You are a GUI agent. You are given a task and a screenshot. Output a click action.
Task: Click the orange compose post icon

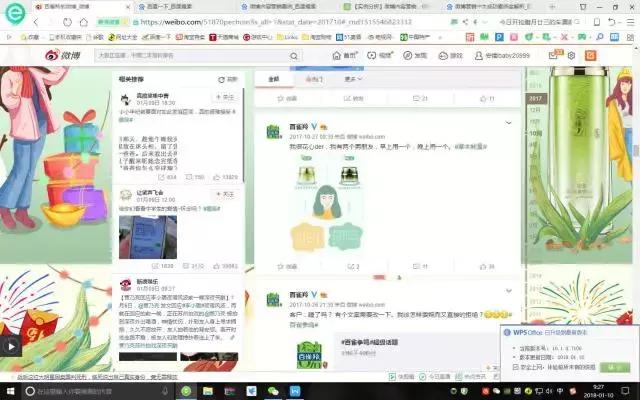pos(590,56)
